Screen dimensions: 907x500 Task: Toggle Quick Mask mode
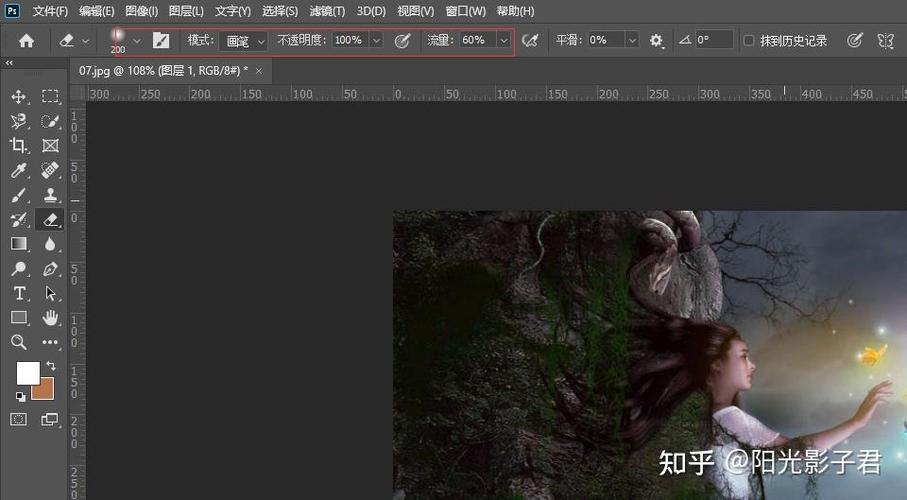click(19, 419)
